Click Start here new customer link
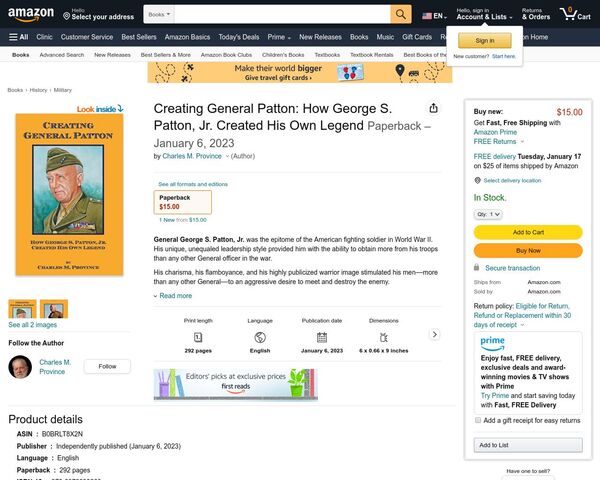The image size is (600, 480). (504, 56)
